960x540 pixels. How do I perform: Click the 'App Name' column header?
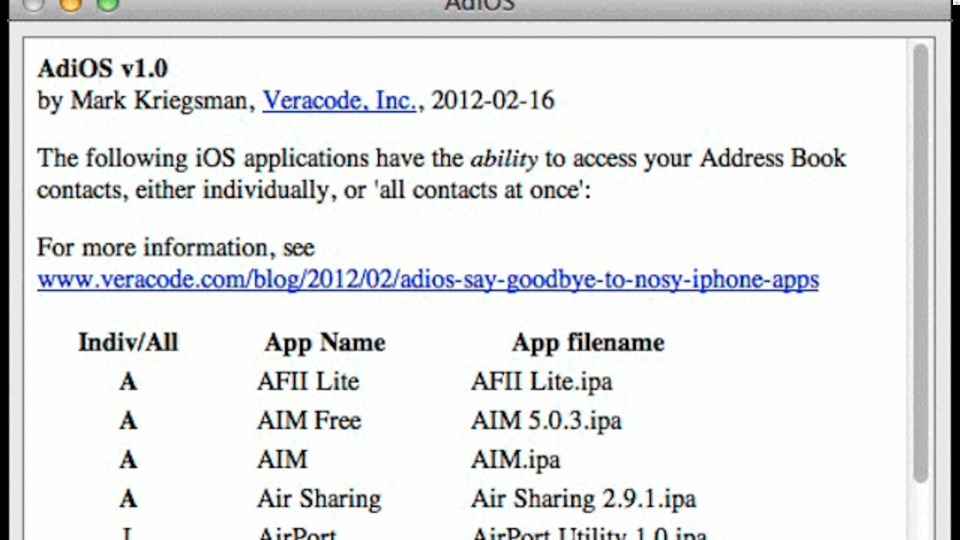(x=325, y=342)
